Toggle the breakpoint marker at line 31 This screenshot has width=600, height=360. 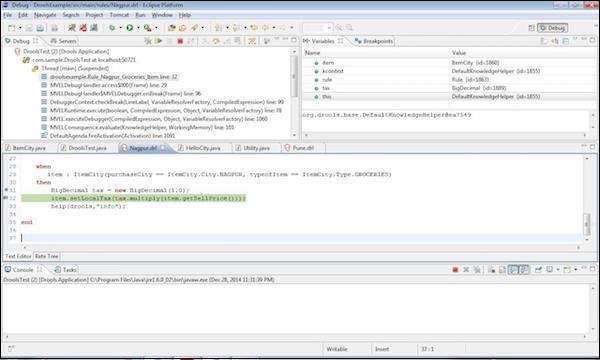(6, 190)
